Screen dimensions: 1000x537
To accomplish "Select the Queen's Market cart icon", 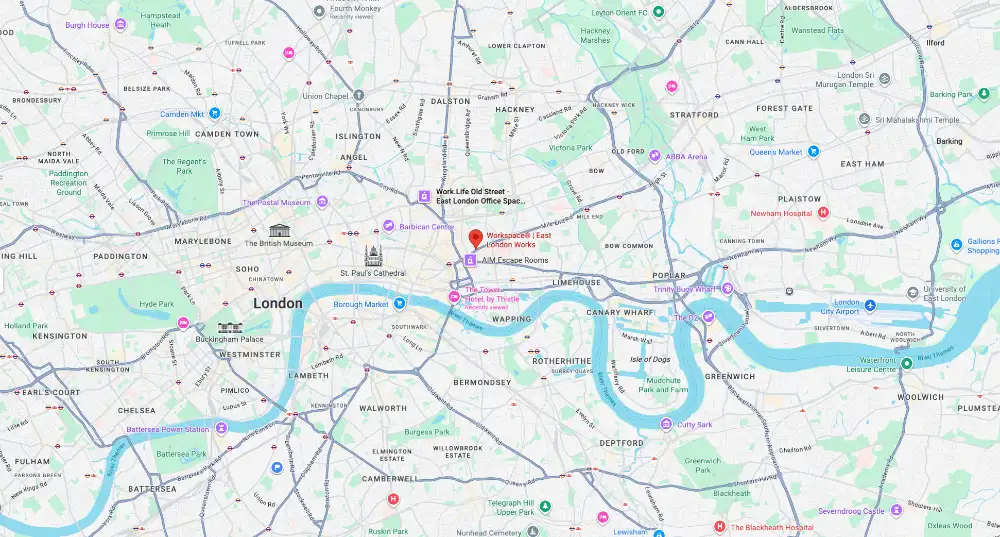I will (x=813, y=152).
